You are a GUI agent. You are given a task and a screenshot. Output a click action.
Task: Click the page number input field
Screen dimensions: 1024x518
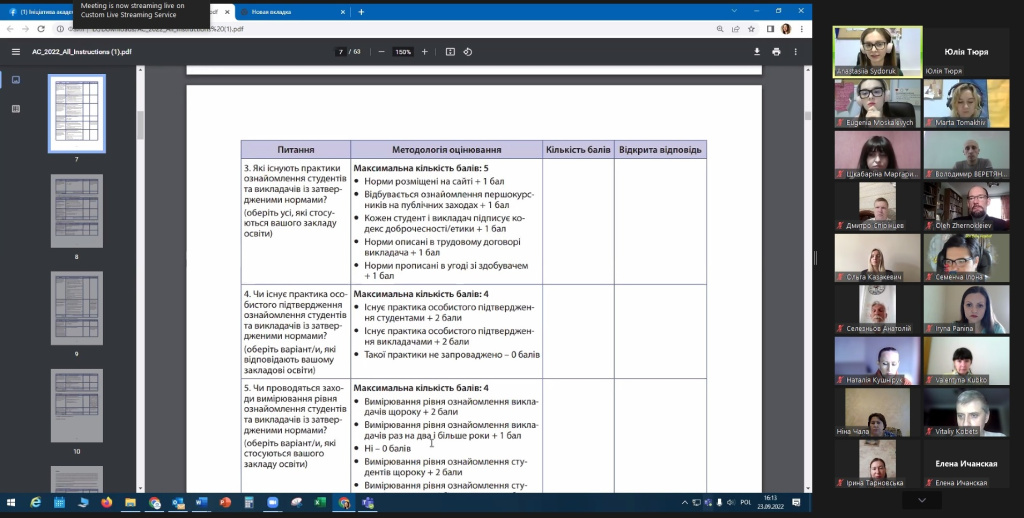point(340,52)
